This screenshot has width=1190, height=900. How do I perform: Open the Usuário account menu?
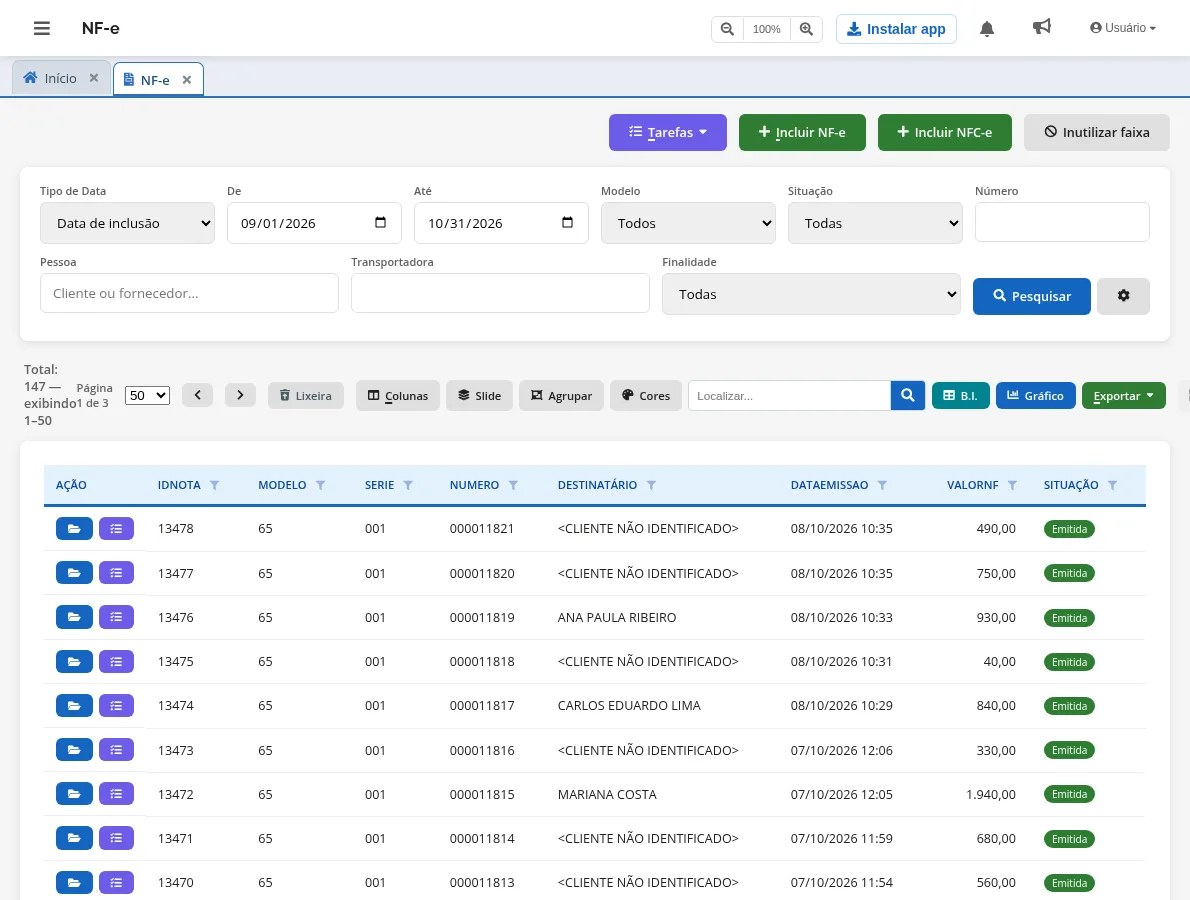point(1123,28)
